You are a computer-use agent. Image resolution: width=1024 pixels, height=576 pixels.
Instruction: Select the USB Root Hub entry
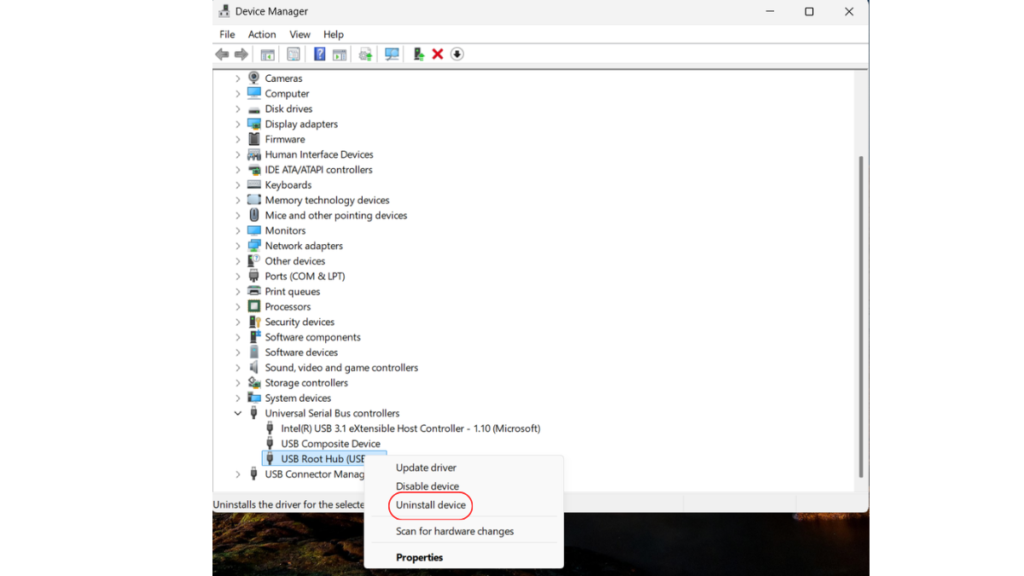(x=323, y=458)
